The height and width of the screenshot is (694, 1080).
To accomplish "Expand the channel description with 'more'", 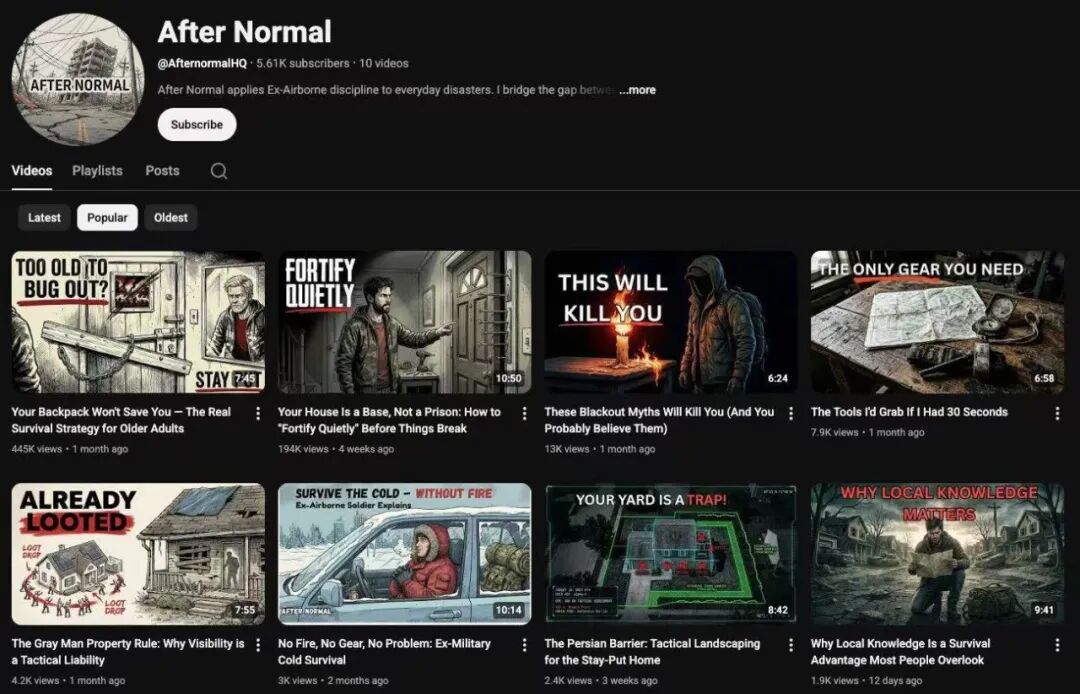I will (x=637, y=89).
